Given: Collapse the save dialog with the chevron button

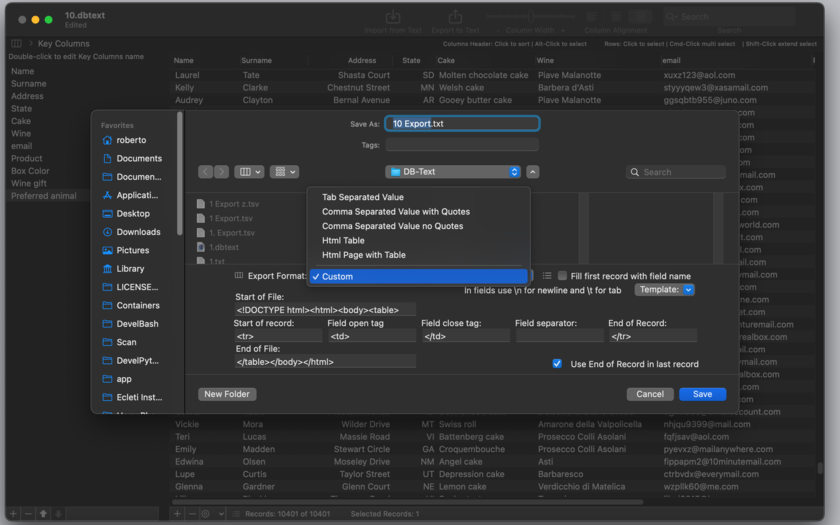Looking at the screenshot, I should [x=532, y=172].
